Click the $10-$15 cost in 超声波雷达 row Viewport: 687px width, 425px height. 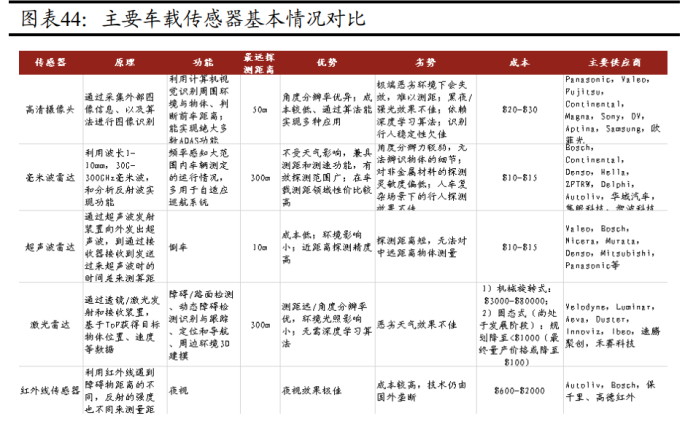pos(520,247)
